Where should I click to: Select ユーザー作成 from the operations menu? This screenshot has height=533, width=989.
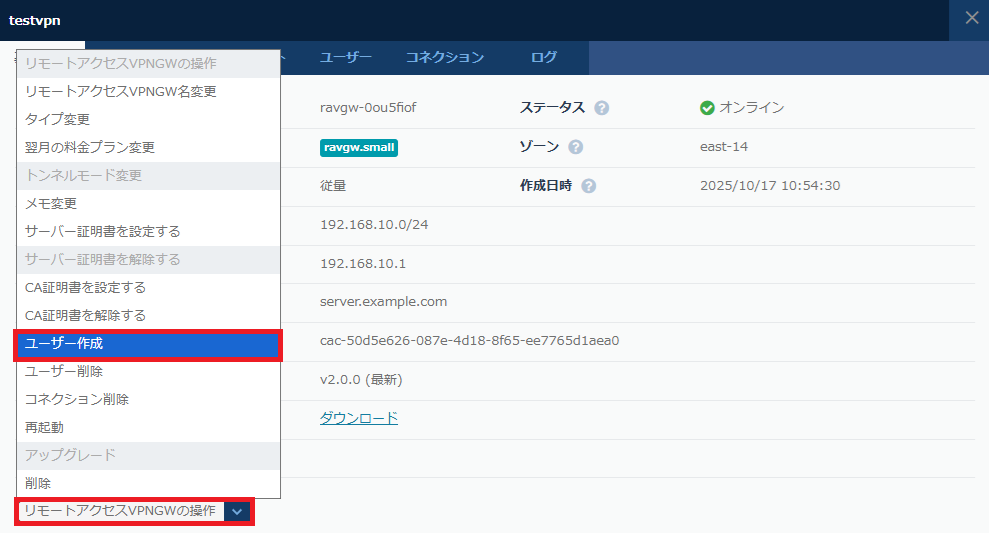[148, 344]
